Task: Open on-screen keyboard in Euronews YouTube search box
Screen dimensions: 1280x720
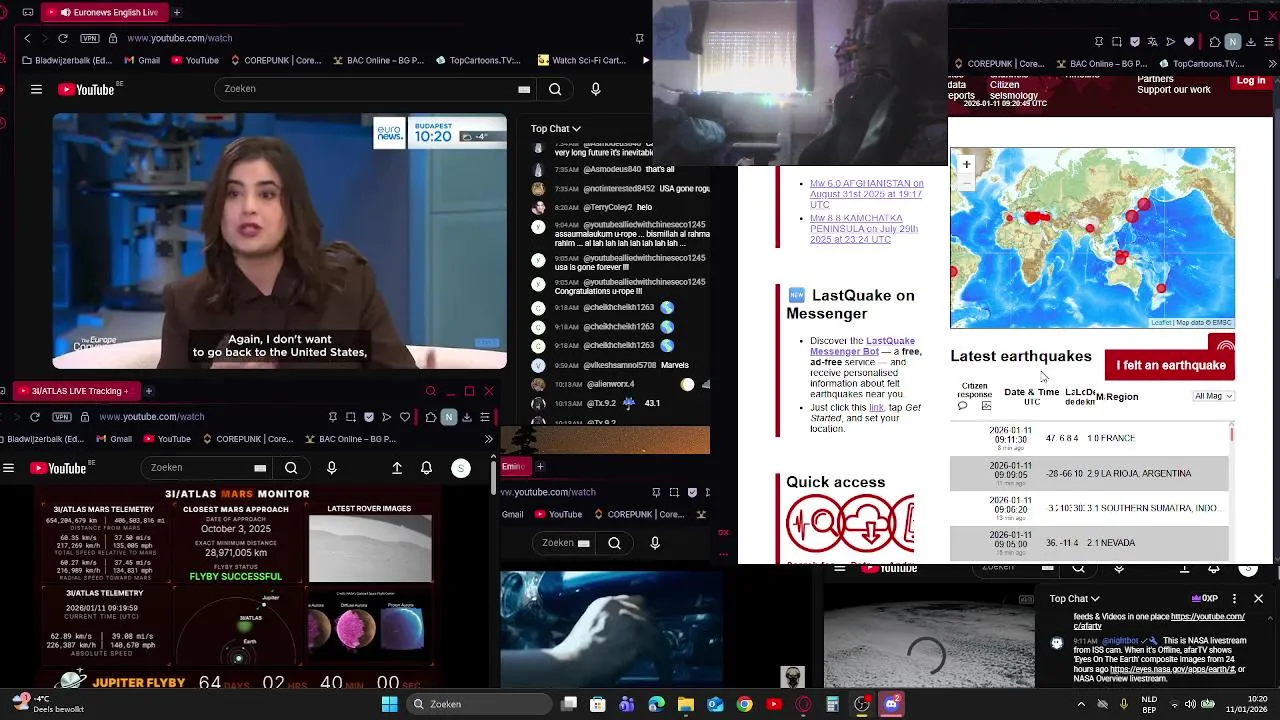Action: (x=524, y=89)
